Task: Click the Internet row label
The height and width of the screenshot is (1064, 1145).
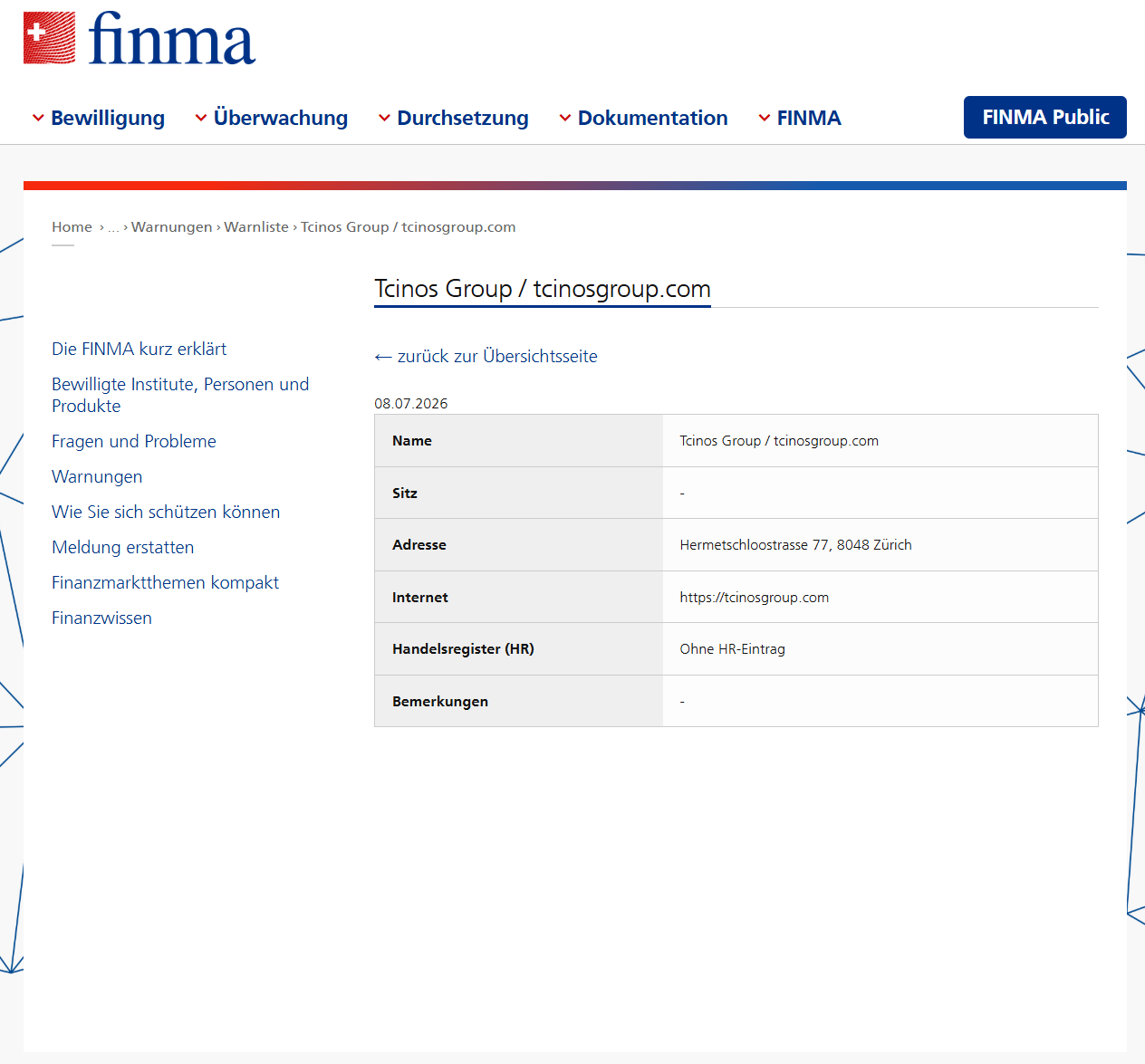Action: pyautogui.click(x=420, y=598)
